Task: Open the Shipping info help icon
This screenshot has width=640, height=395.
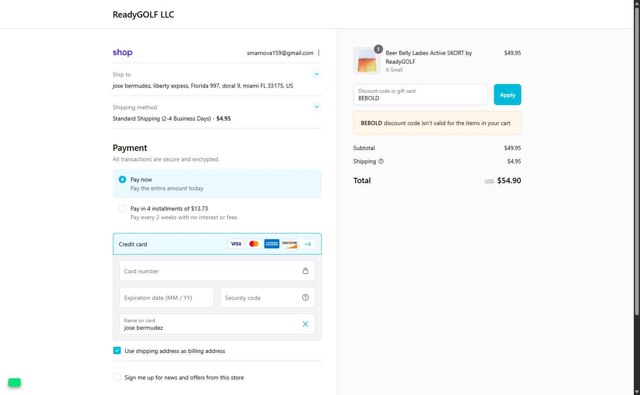Action: [381, 161]
